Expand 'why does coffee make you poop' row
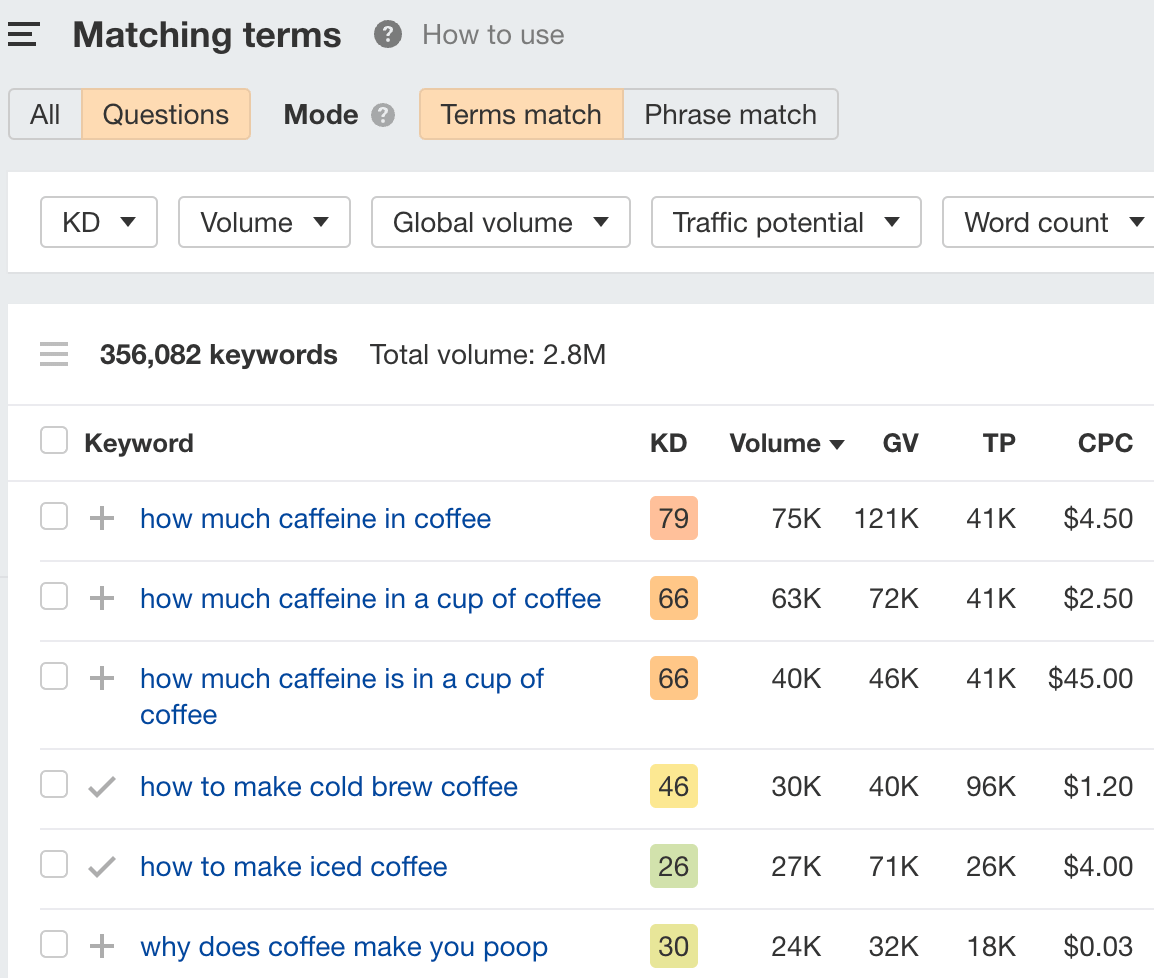This screenshot has height=978, width=1154. (101, 946)
